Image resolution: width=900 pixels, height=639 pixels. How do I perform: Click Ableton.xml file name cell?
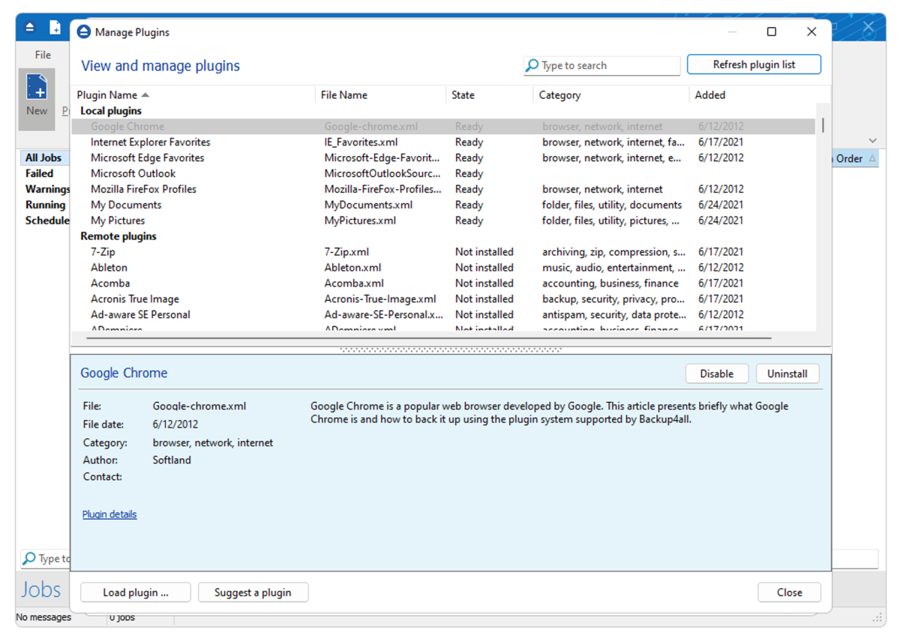click(352, 268)
